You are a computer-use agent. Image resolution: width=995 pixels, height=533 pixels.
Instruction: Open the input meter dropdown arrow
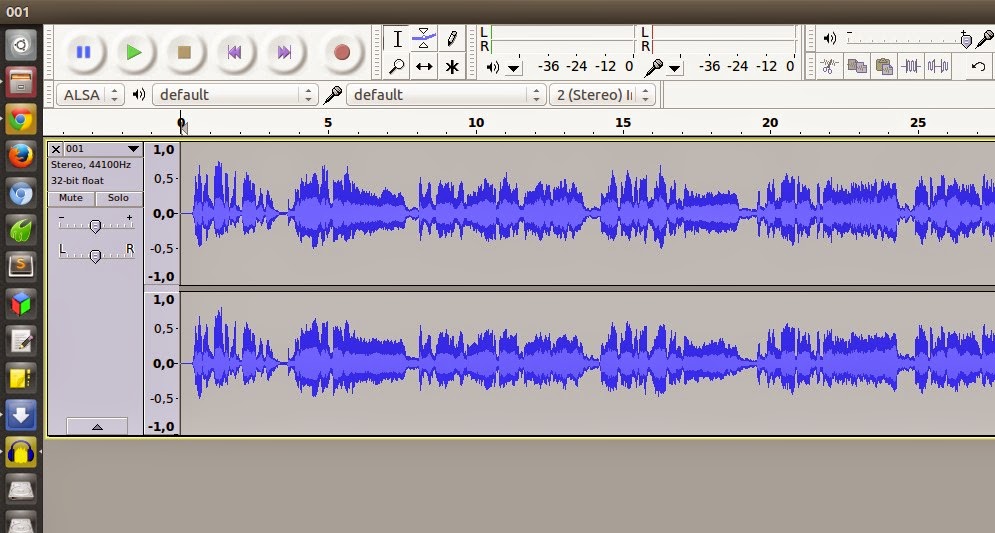click(675, 67)
